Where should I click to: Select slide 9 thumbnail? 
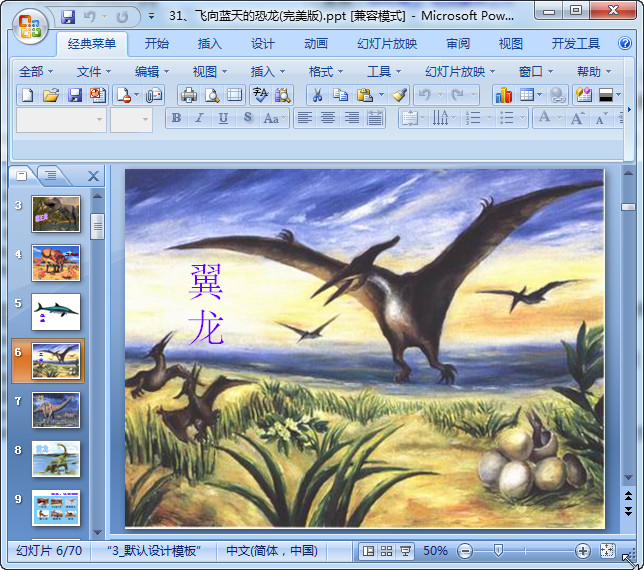pyautogui.click(x=56, y=508)
